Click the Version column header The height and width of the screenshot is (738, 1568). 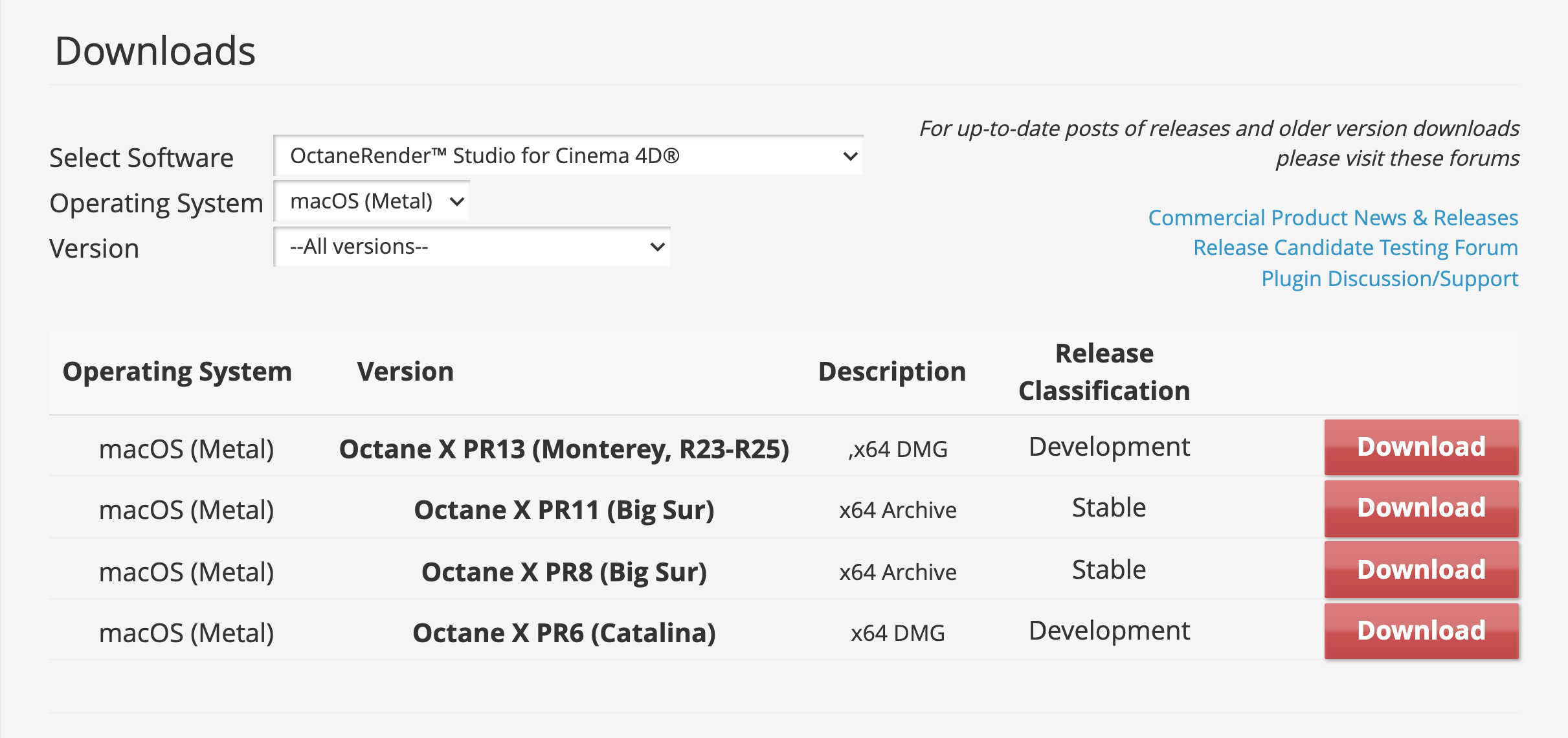coord(405,372)
